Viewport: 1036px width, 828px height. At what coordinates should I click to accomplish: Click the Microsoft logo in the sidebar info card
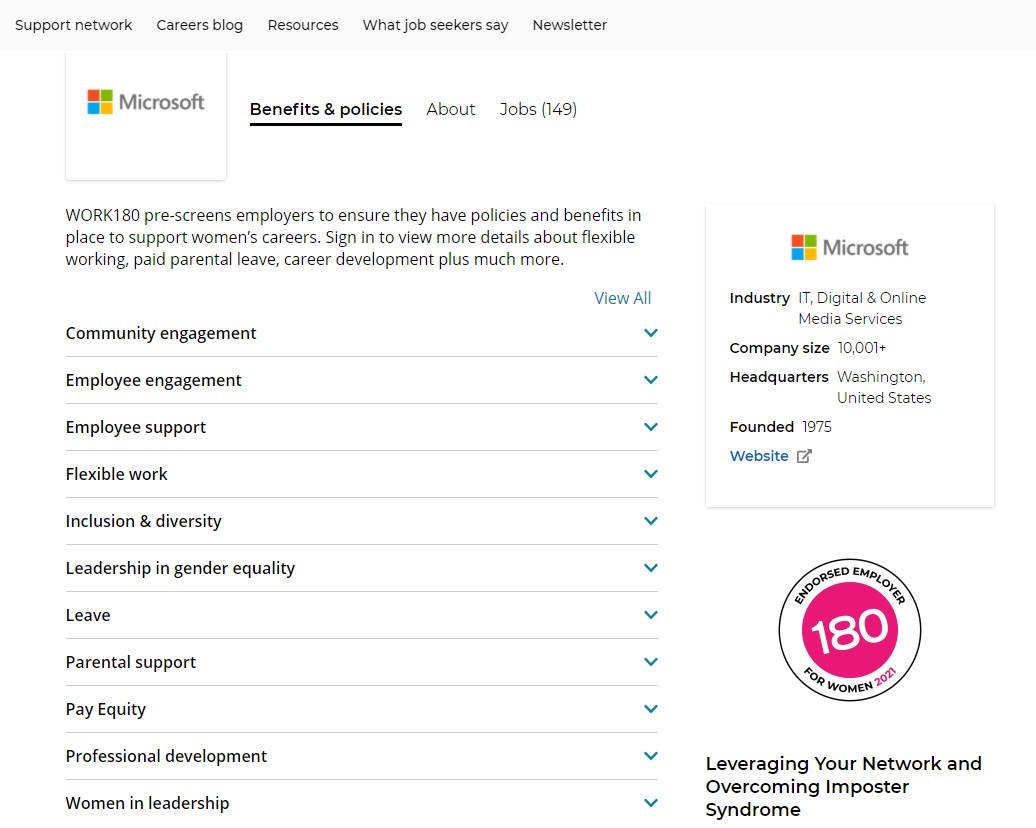pos(850,248)
